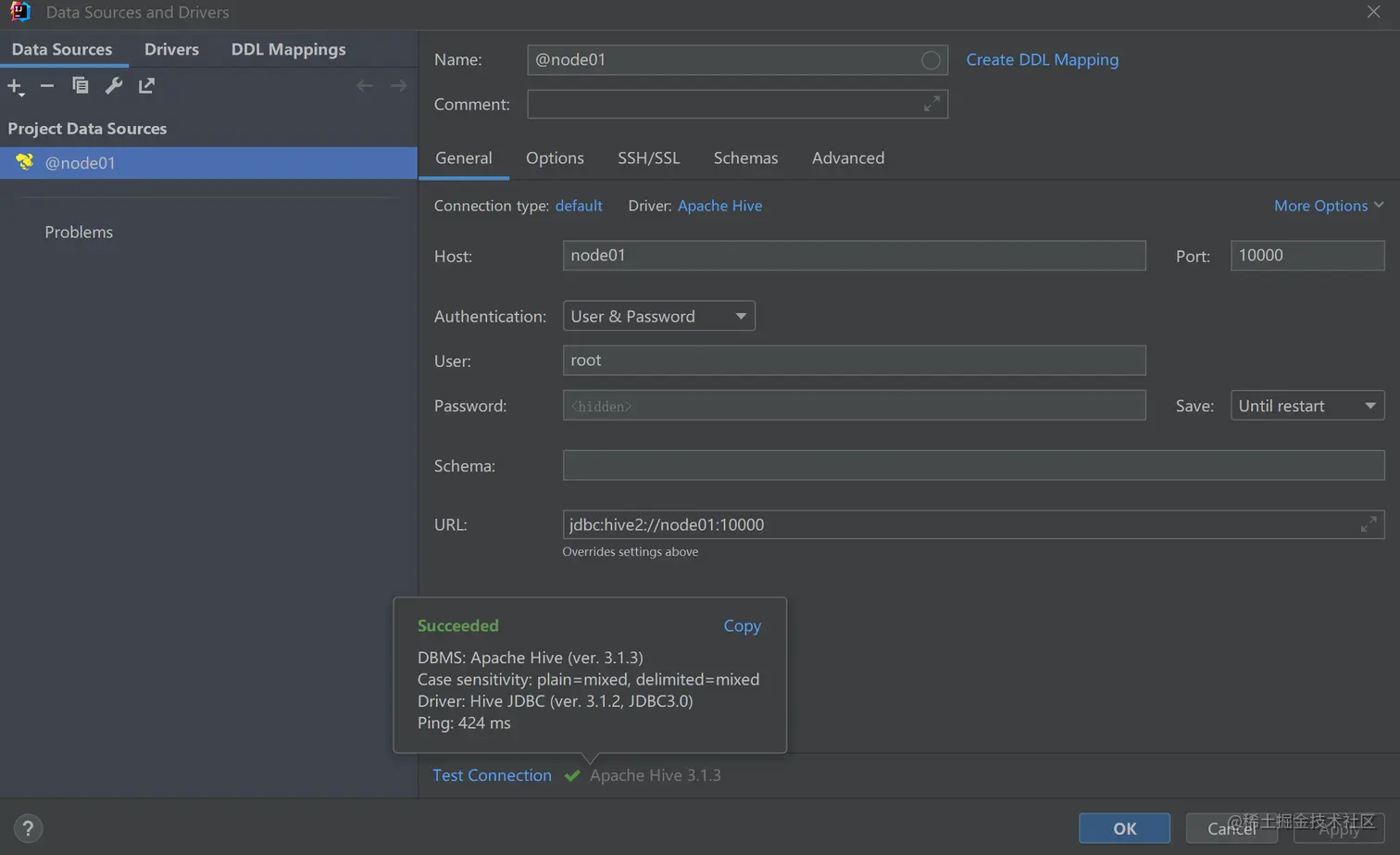
Task: Open the Options tab
Action: tap(555, 157)
